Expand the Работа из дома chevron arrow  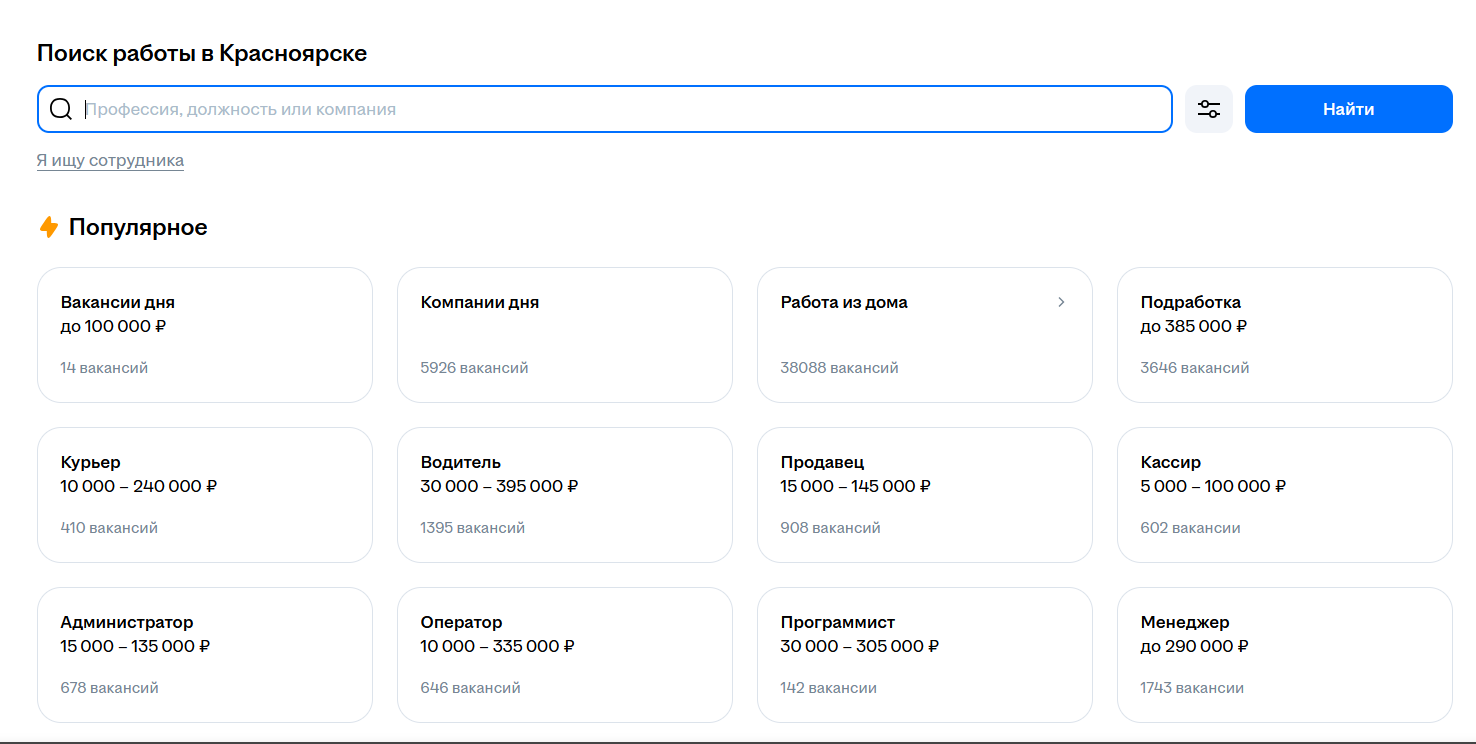pyautogui.click(x=1061, y=302)
